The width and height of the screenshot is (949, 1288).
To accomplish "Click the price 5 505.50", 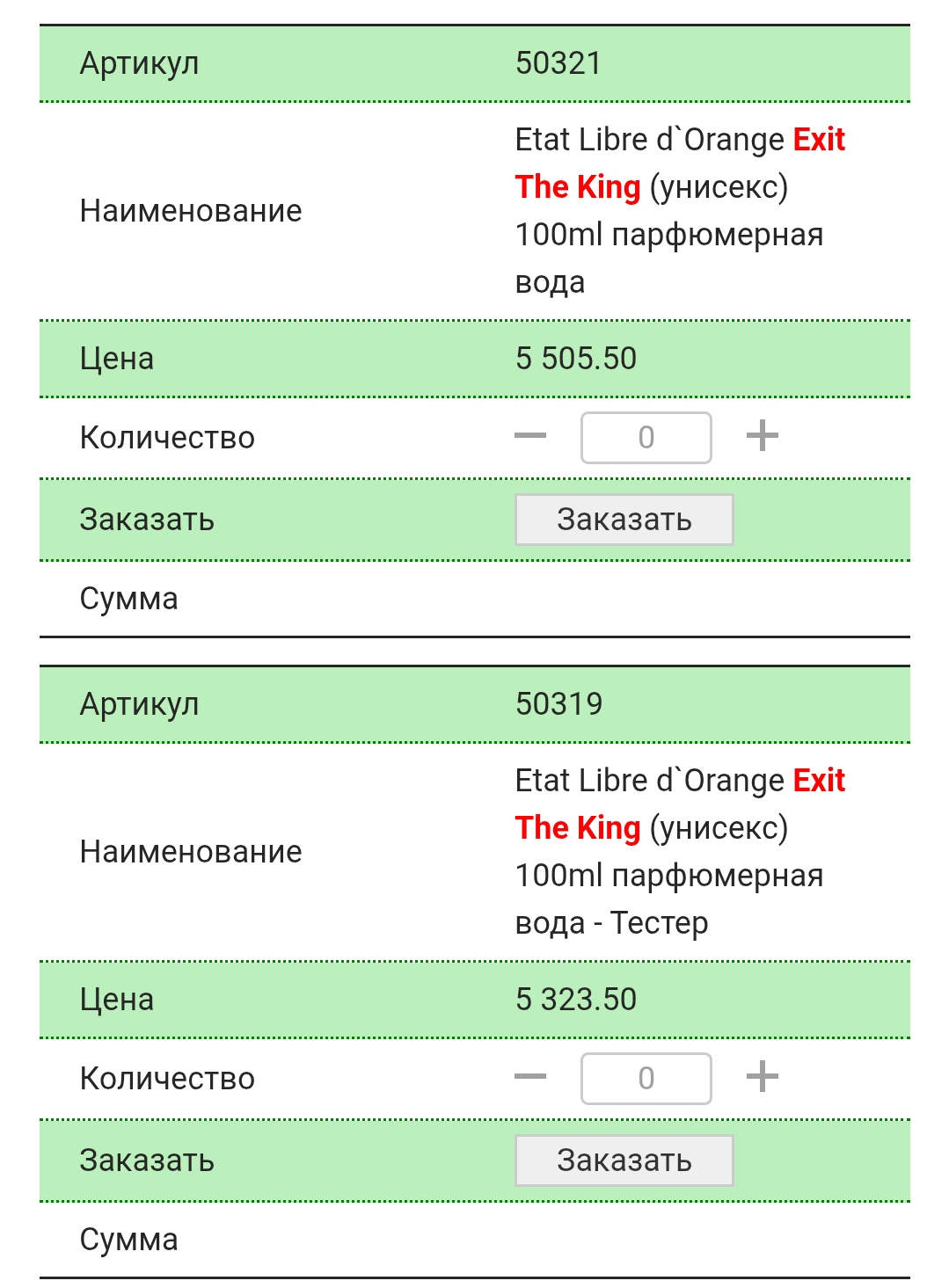I will pos(576,359).
